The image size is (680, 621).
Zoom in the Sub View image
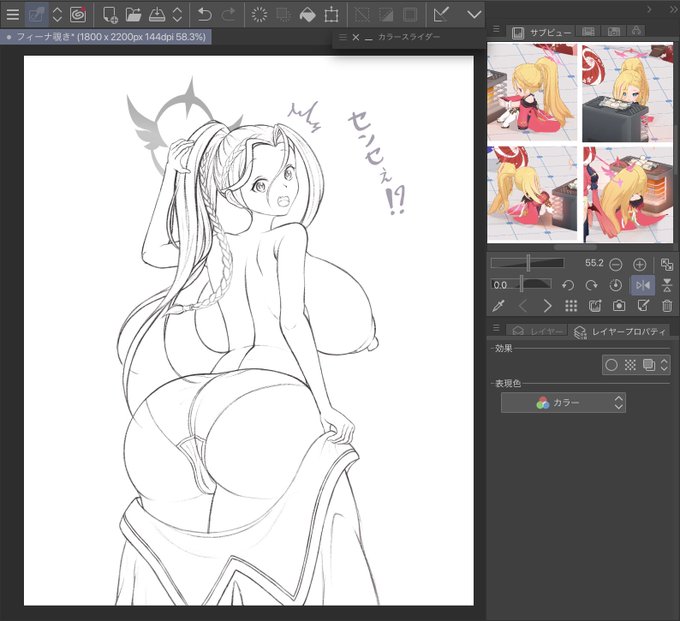640,264
